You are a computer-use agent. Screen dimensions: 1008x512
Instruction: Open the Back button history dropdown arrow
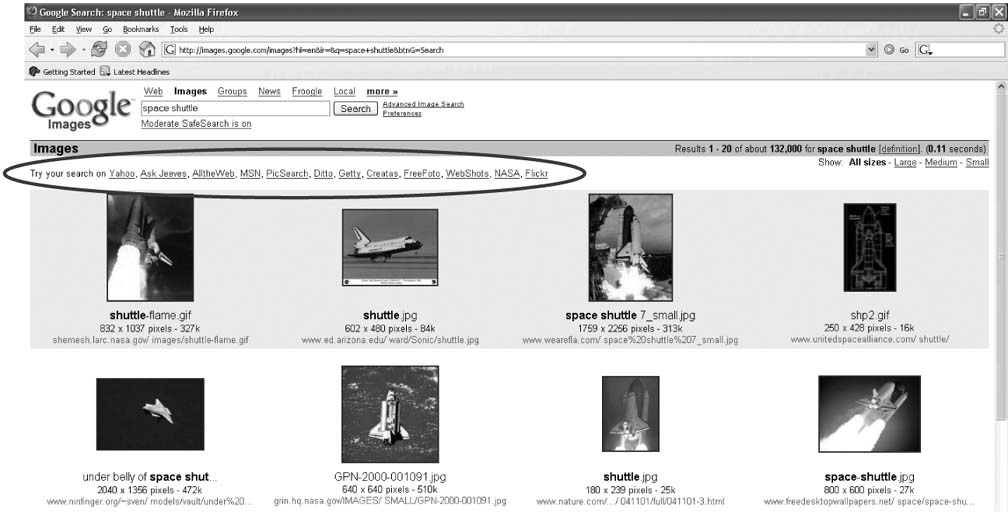tap(52, 49)
